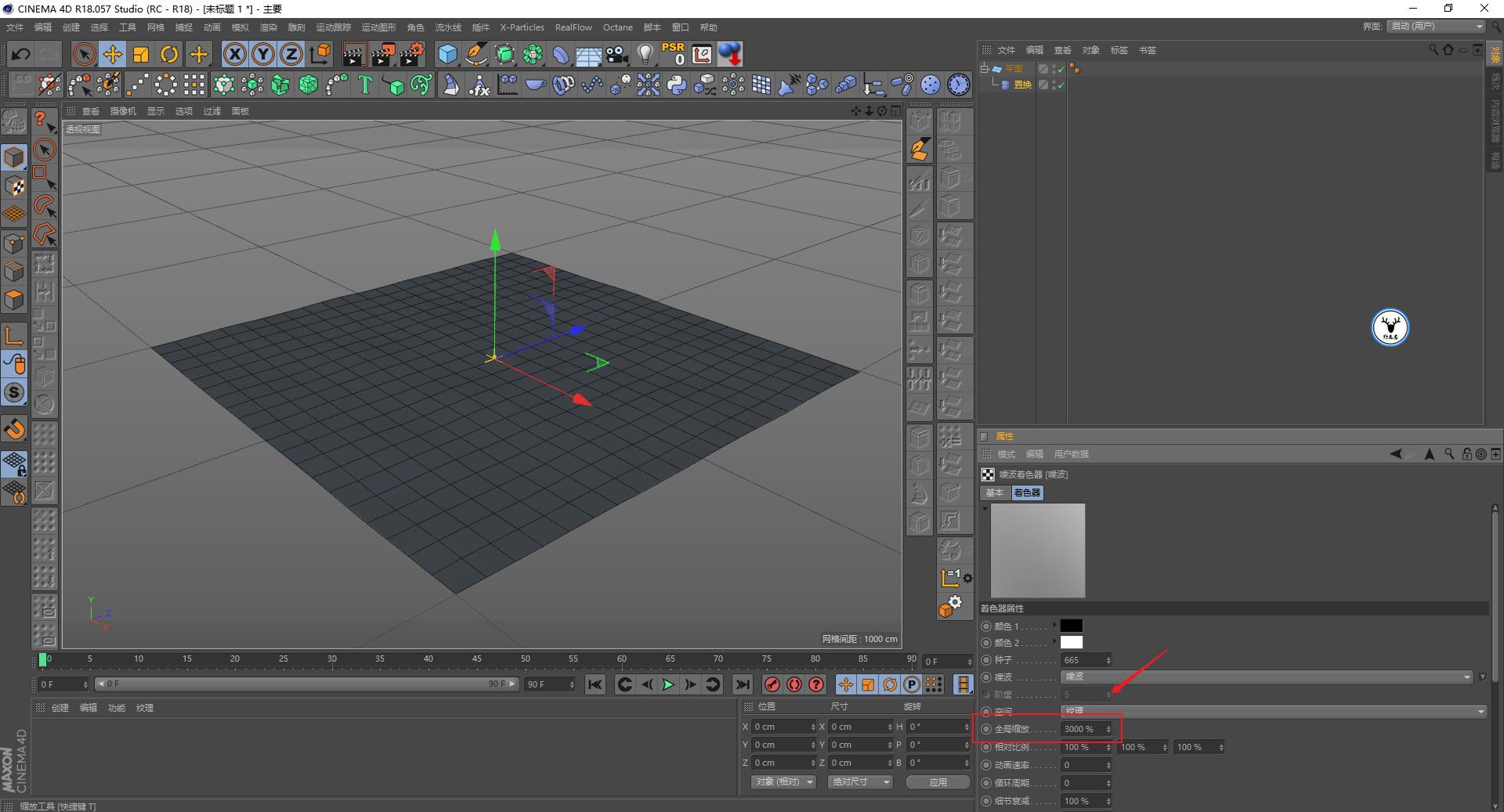Open the 界面 layout dropdown
This screenshot has height=812, width=1504.
[1436, 27]
